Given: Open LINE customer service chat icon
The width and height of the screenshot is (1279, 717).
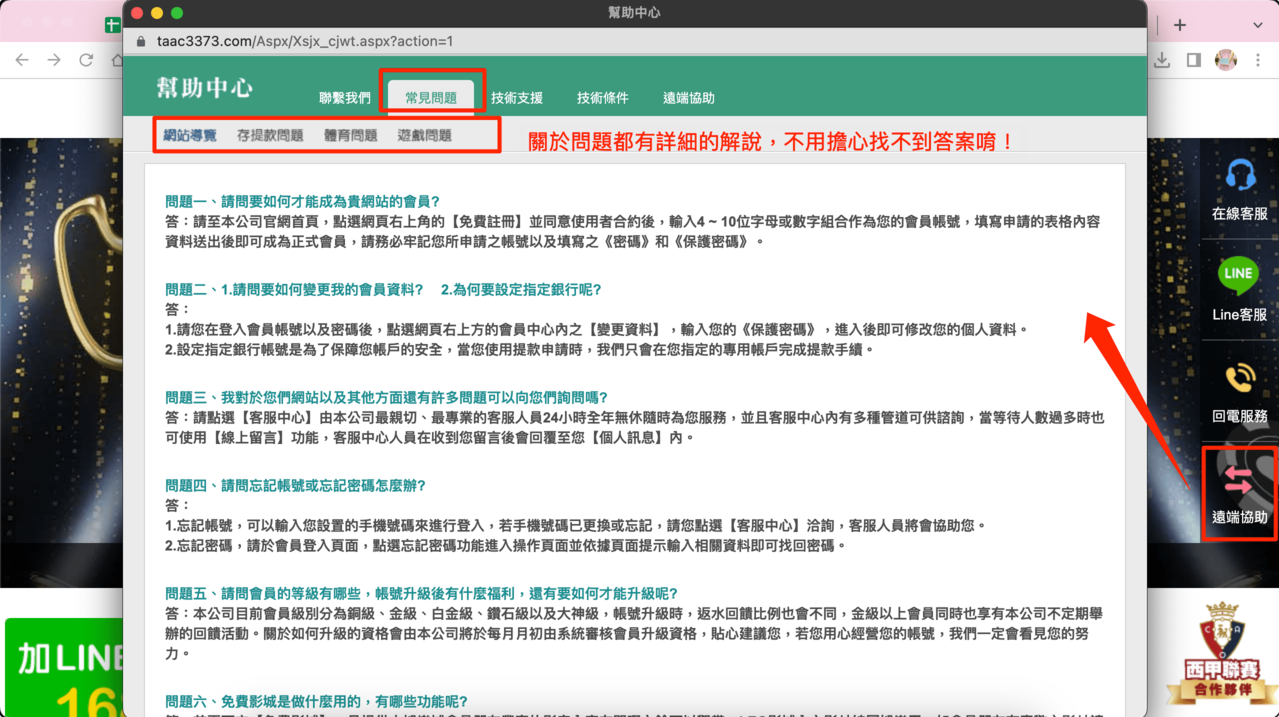Looking at the screenshot, I should (1238, 276).
